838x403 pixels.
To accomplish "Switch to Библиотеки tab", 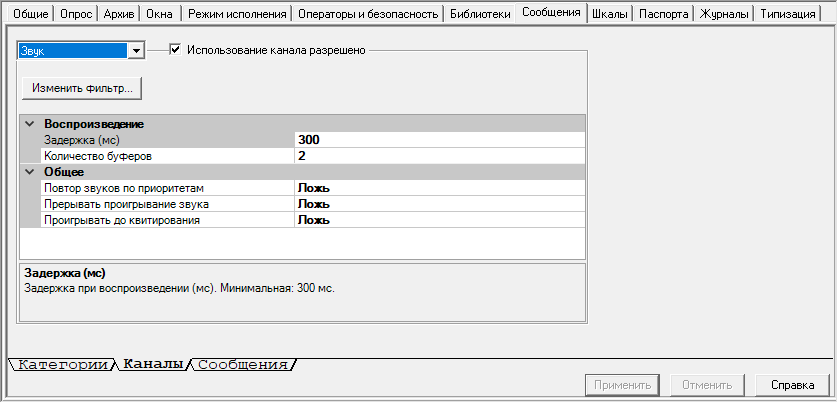I will 480,14.
